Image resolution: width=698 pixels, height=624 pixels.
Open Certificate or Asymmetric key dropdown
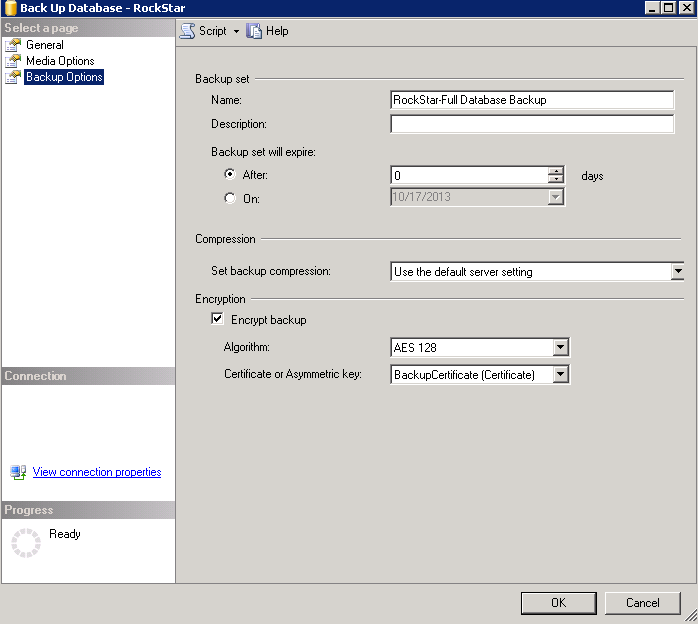560,375
